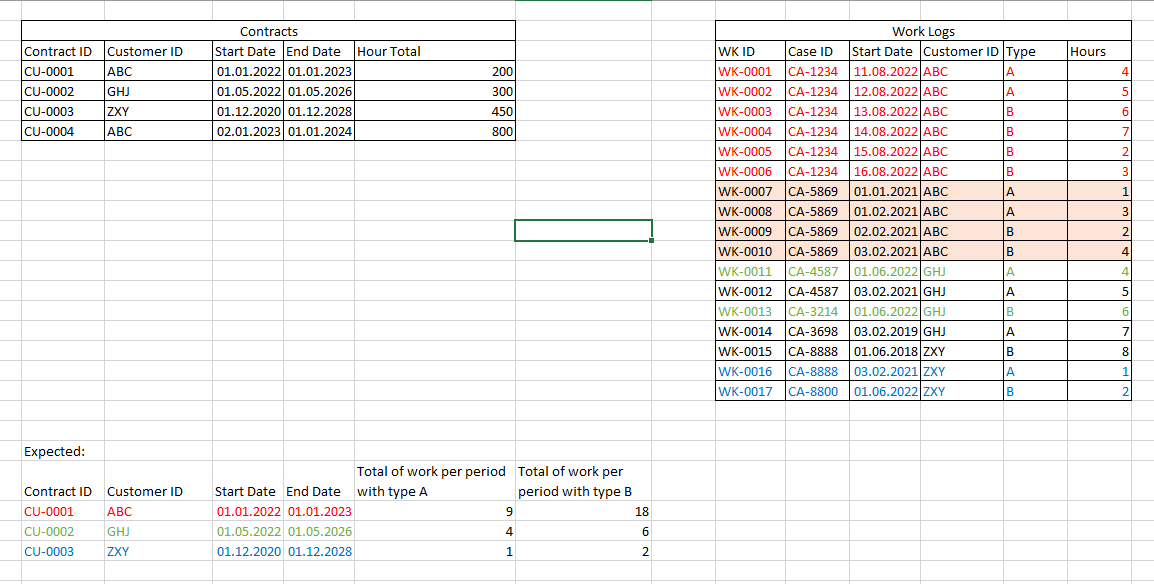Viewport: 1154px width, 584px height.
Task: Select the expected type B total 18
Action: tap(583, 511)
